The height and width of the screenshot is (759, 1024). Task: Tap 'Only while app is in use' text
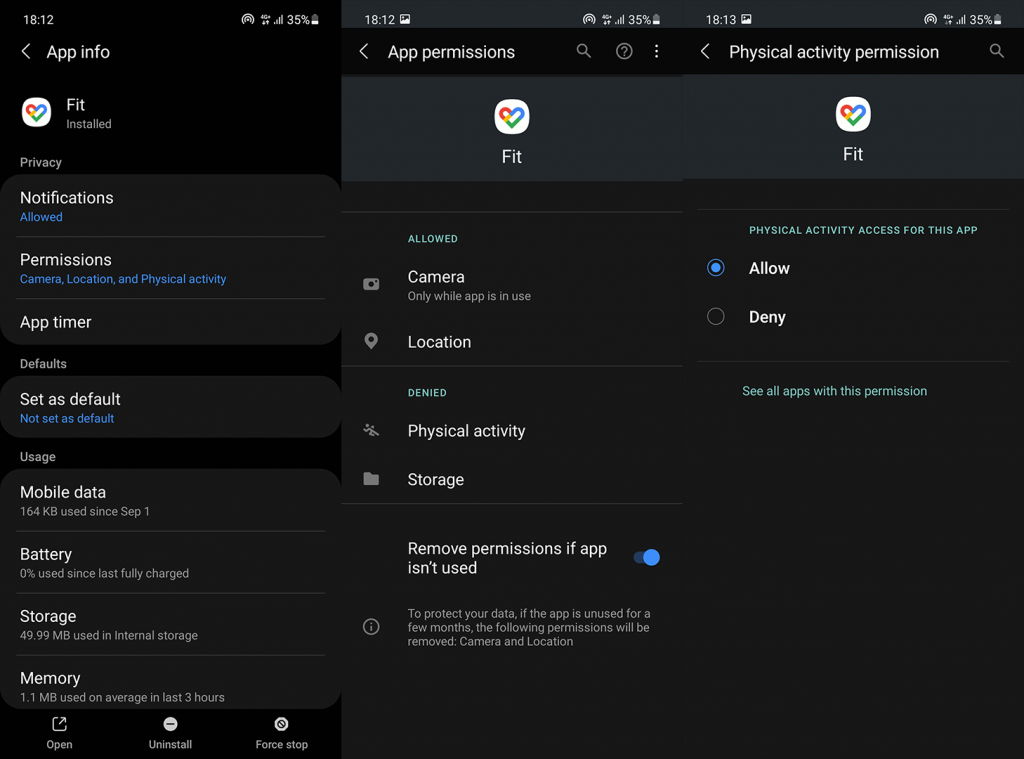[469, 296]
